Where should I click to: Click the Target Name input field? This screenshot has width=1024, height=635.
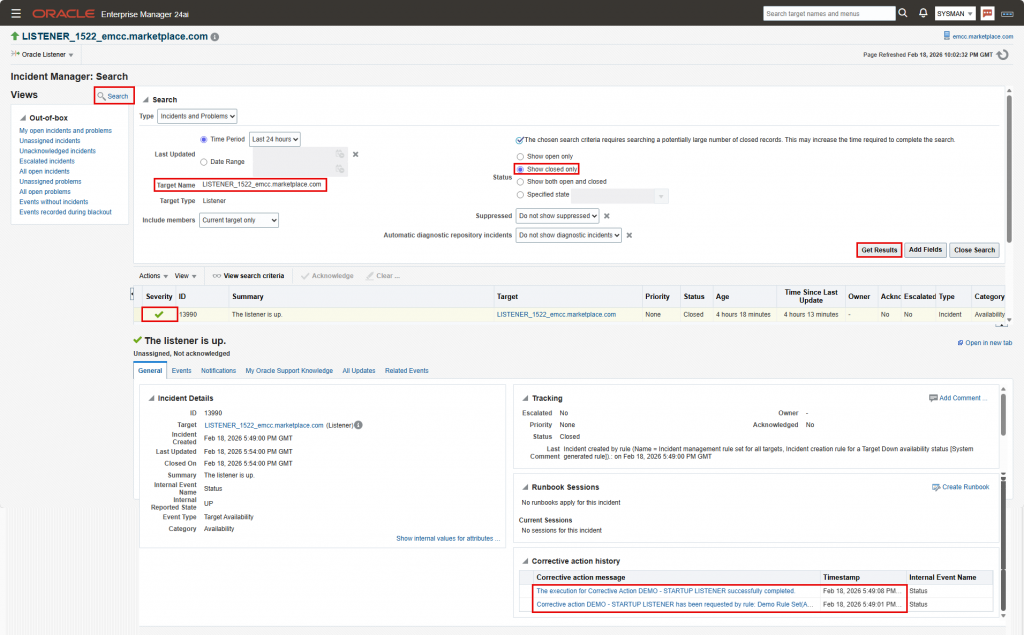[262, 184]
